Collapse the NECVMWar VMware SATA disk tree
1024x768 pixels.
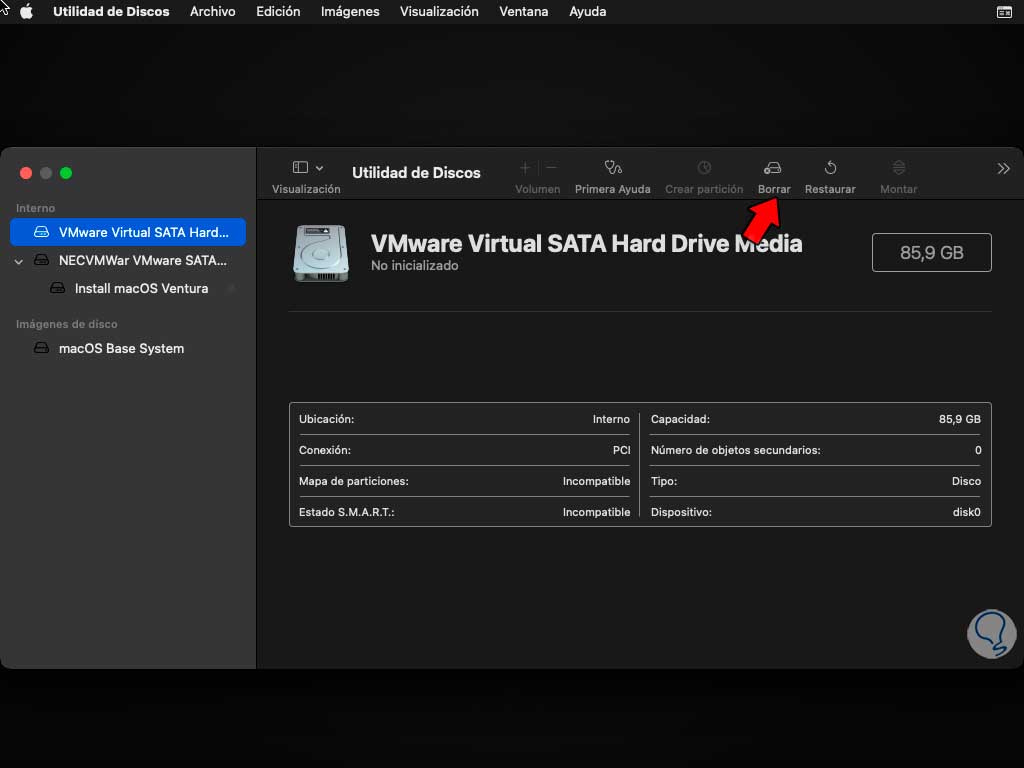pyautogui.click(x=19, y=261)
